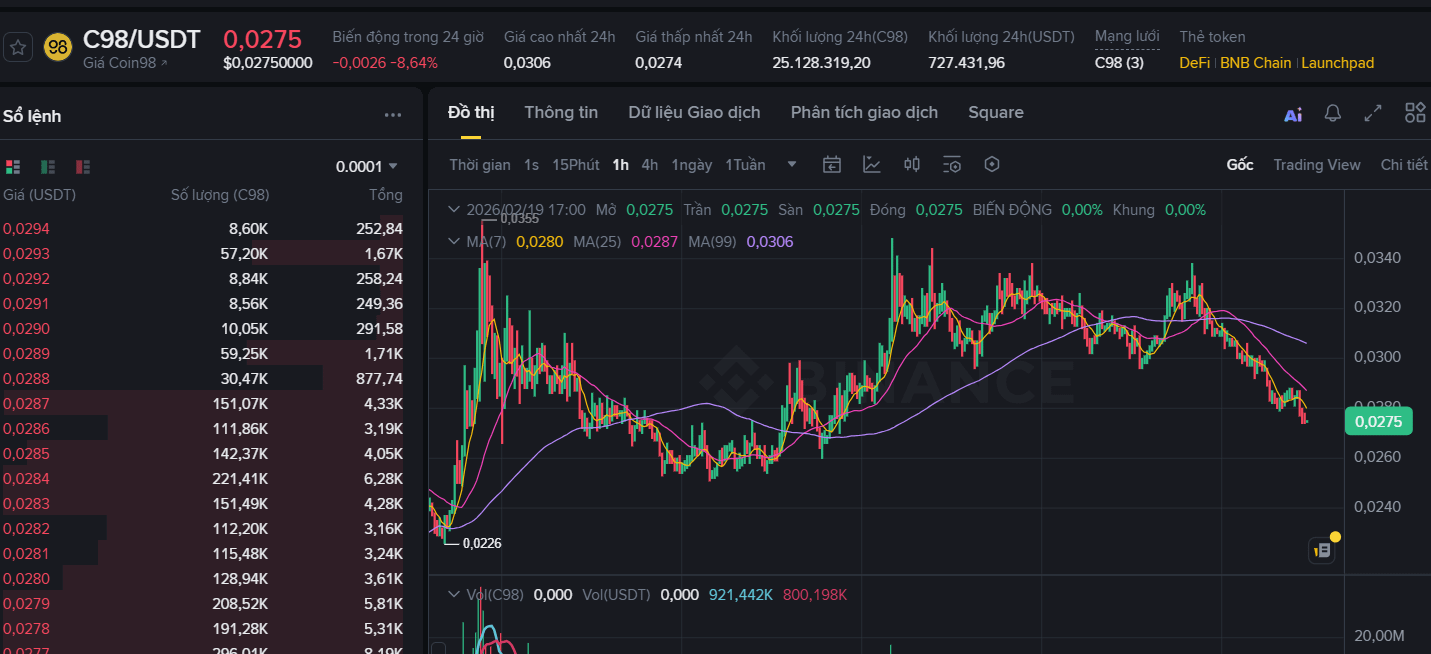Click the current price tag 0,0275 on axis

pyautogui.click(x=1379, y=422)
